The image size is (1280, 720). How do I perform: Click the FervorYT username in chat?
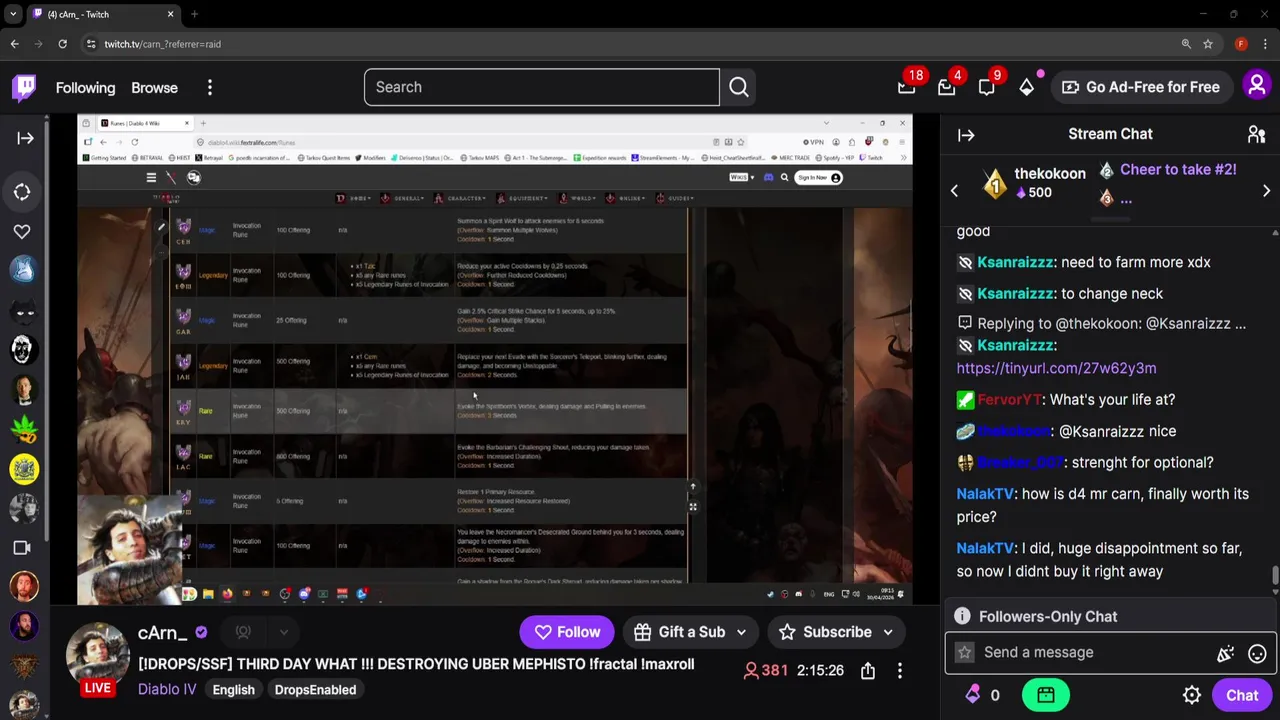(1009, 400)
